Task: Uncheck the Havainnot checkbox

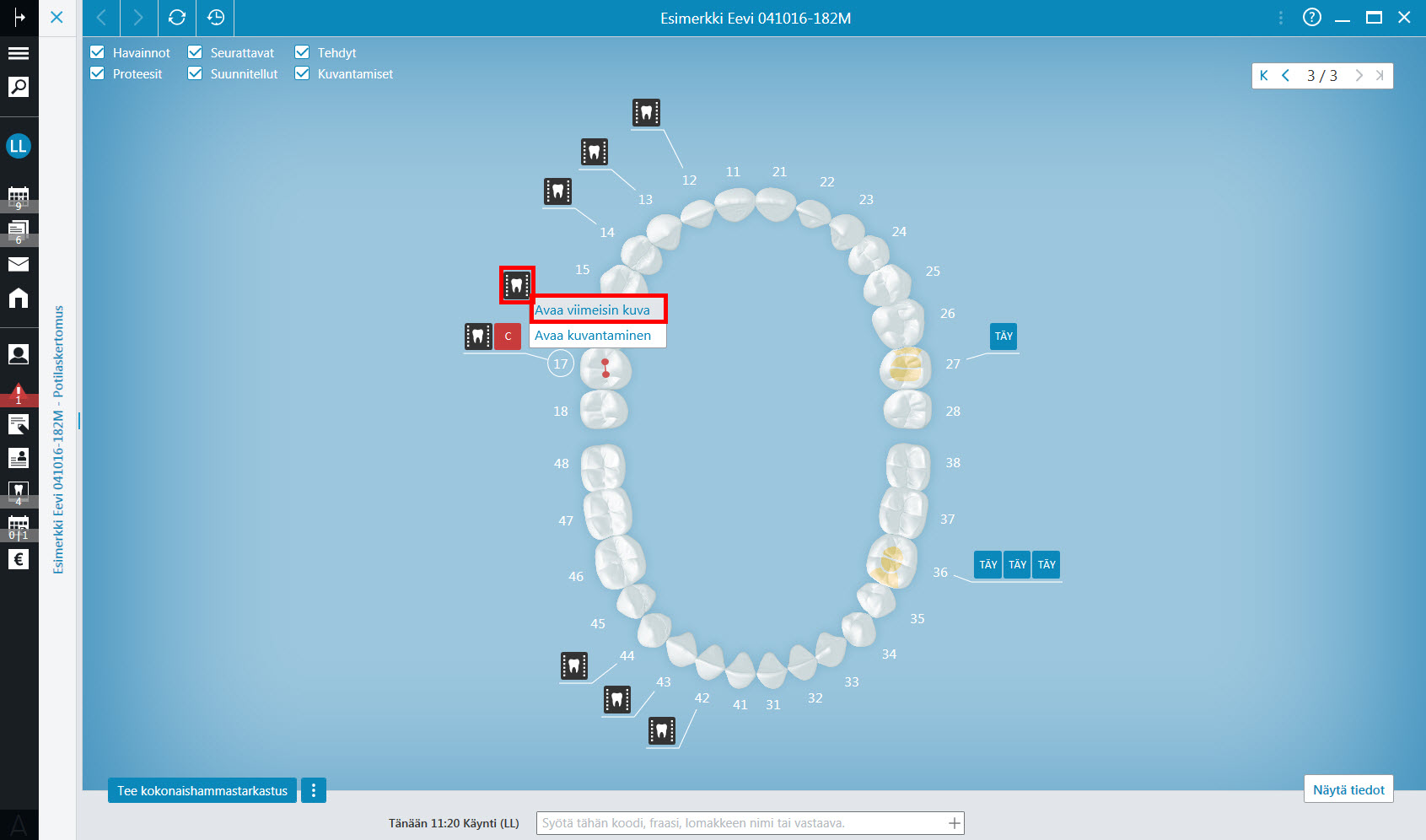Action: (x=97, y=52)
